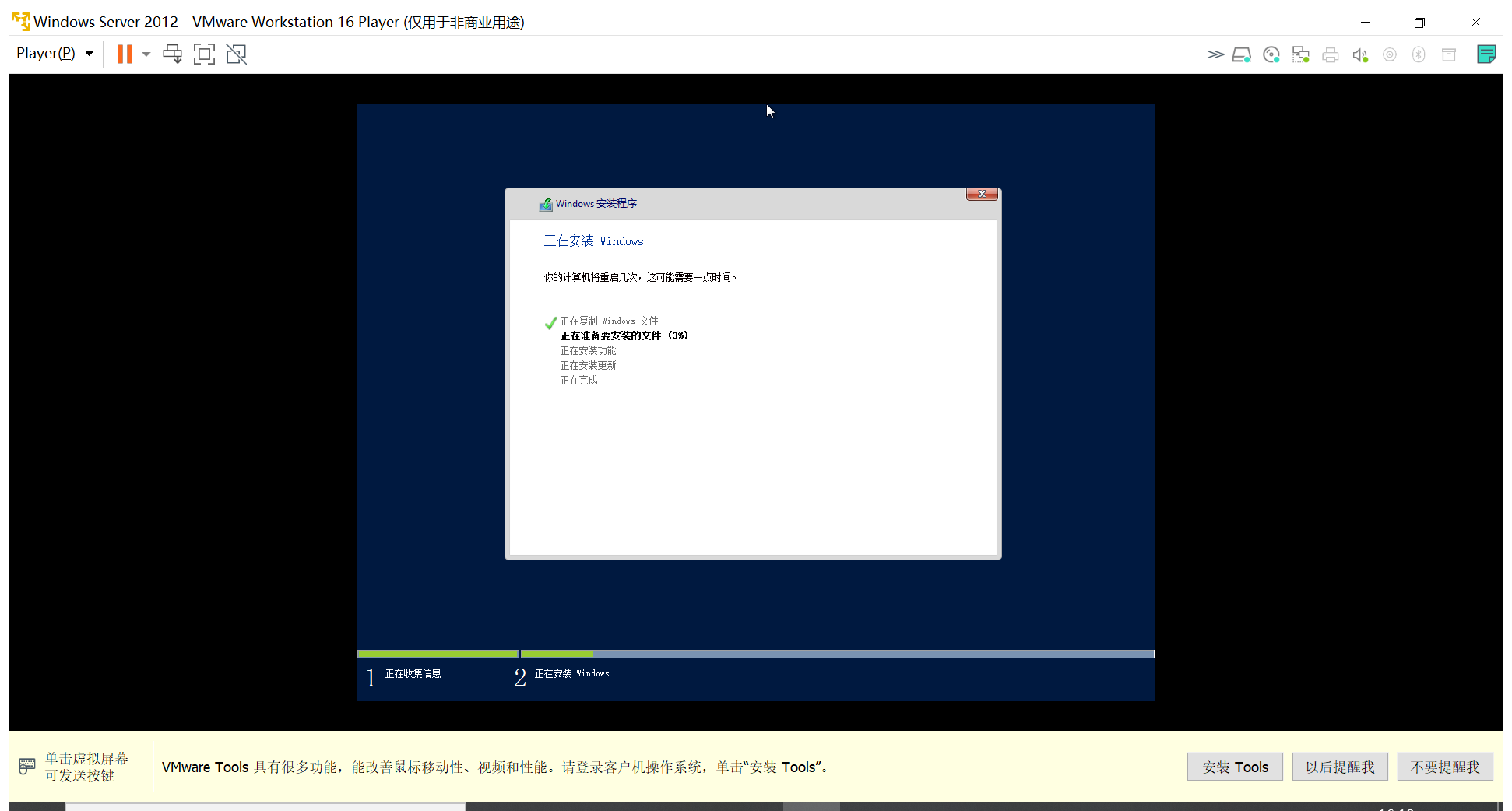The image size is (1512, 811).
Task: Enter full screen mode
Action: pyautogui.click(x=204, y=54)
